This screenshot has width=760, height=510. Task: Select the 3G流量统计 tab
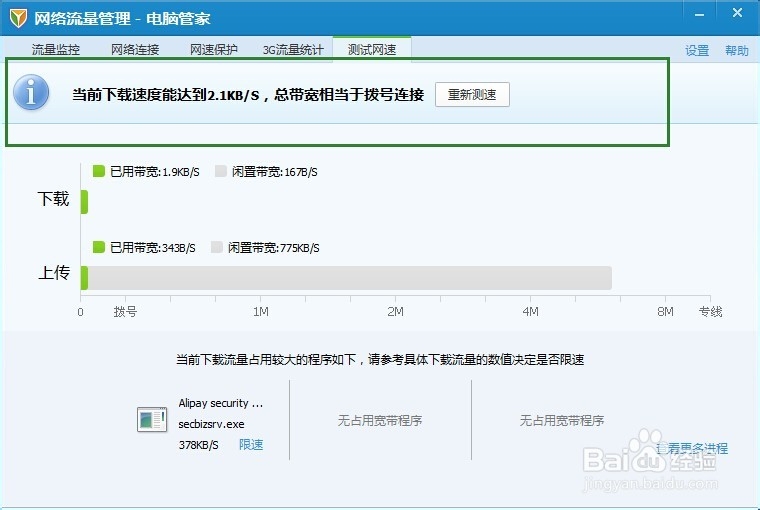pos(293,49)
